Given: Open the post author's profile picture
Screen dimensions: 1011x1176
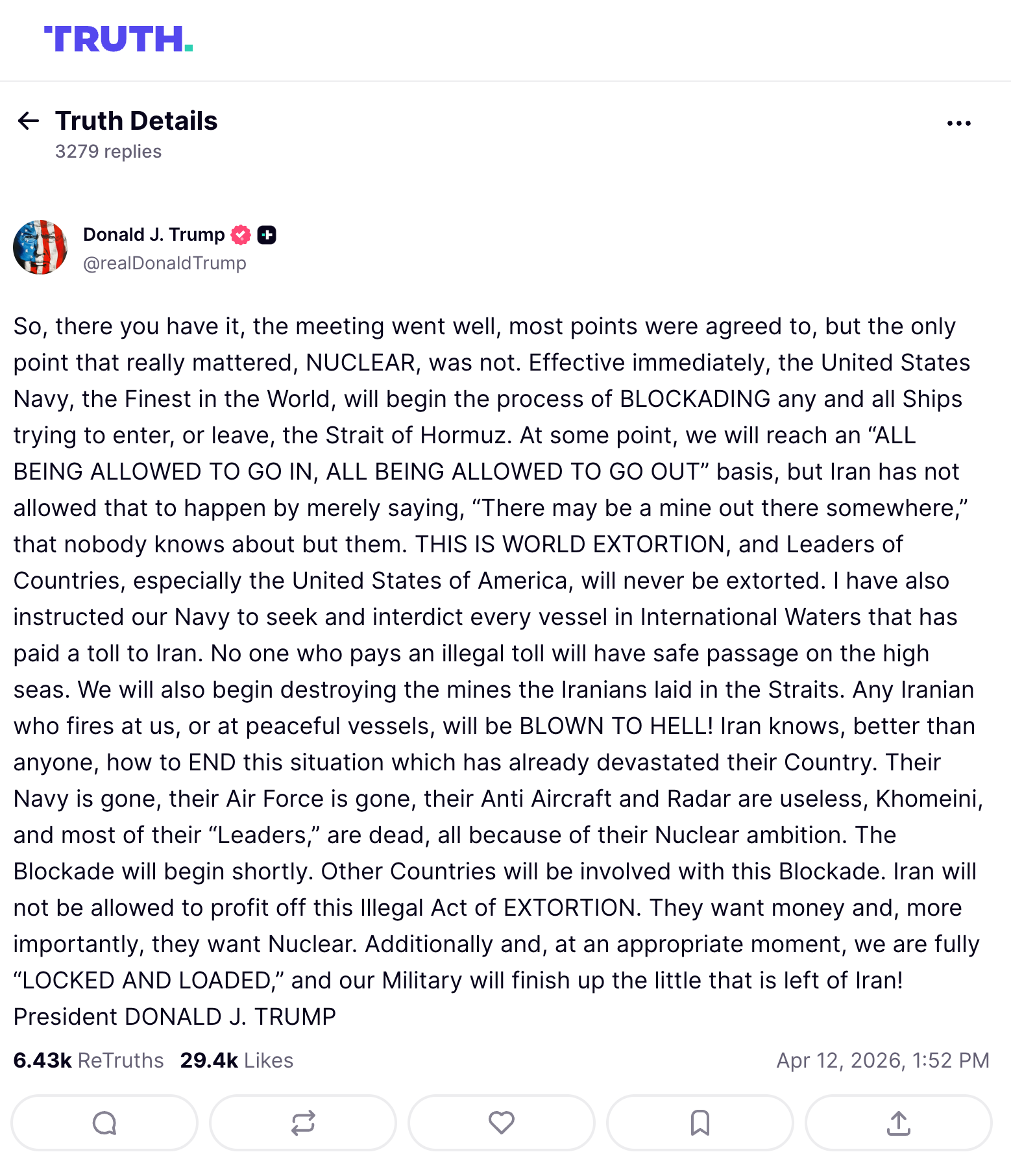Looking at the screenshot, I should click(x=40, y=247).
